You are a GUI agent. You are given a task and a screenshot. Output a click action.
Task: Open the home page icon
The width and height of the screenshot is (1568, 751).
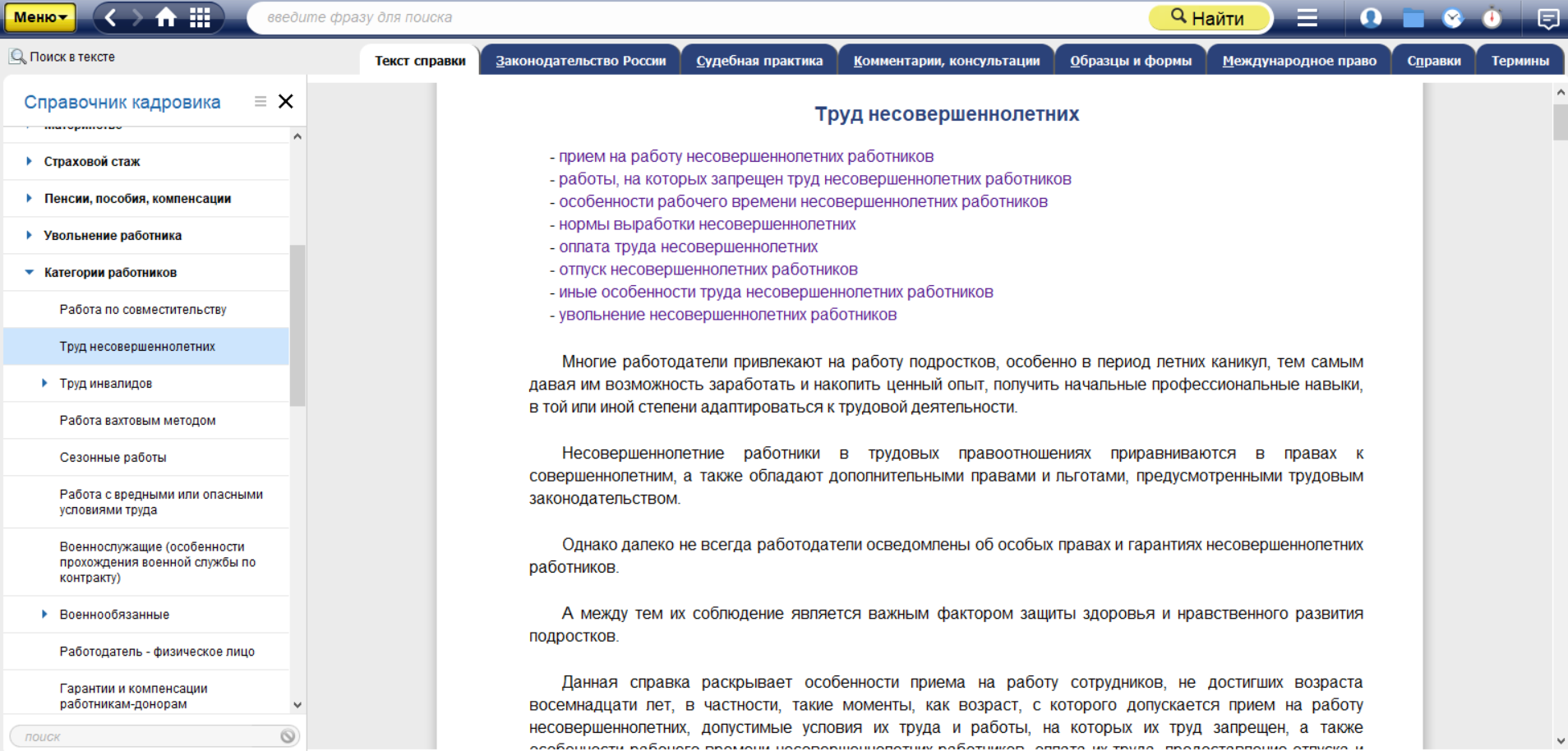pyautogui.click(x=166, y=17)
